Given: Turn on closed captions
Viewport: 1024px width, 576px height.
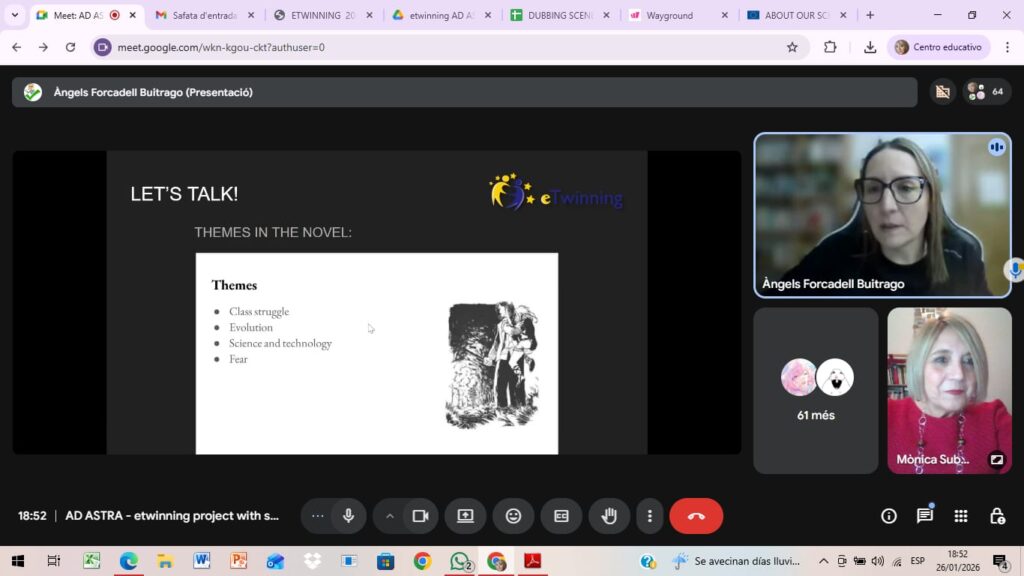Looking at the screenshot, I should pyautogui.click(x=561, y=516).
